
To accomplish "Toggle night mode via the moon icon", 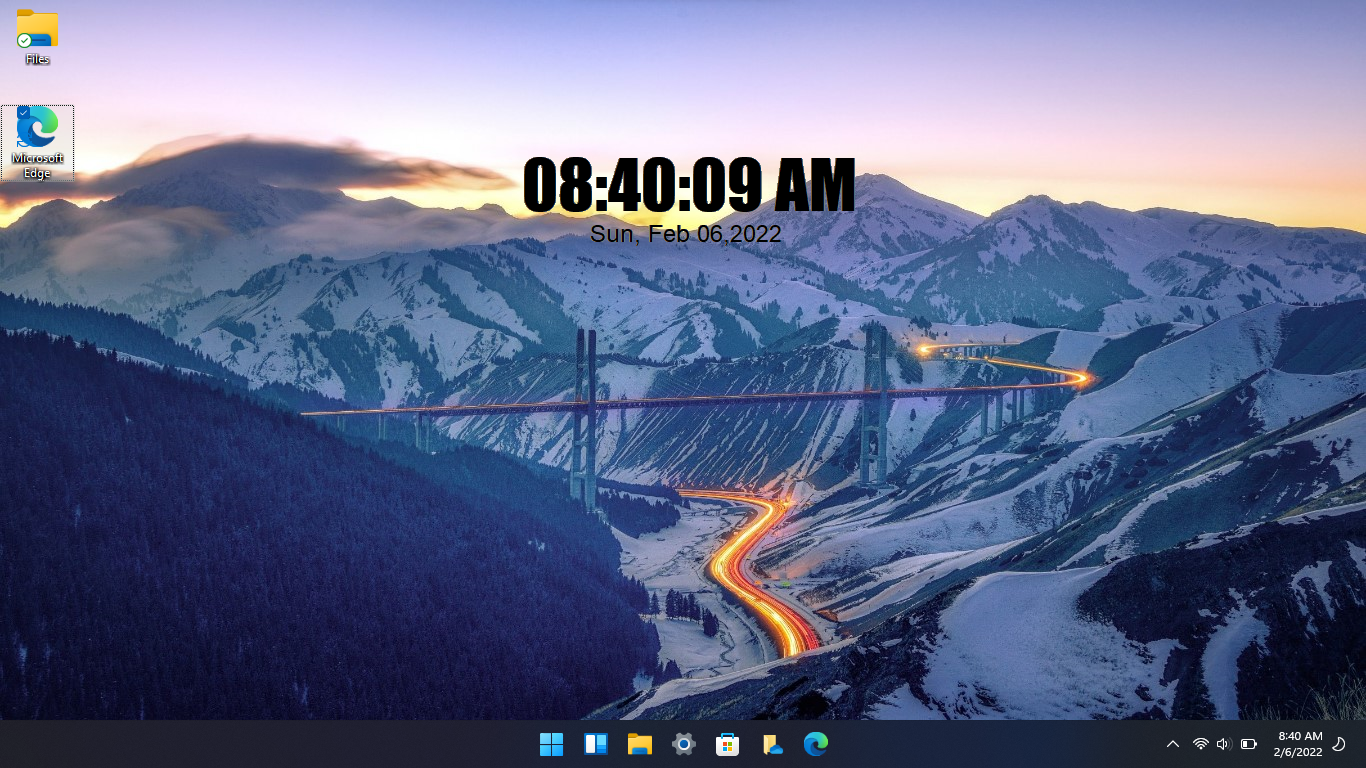I will (x=1340, y=744).
